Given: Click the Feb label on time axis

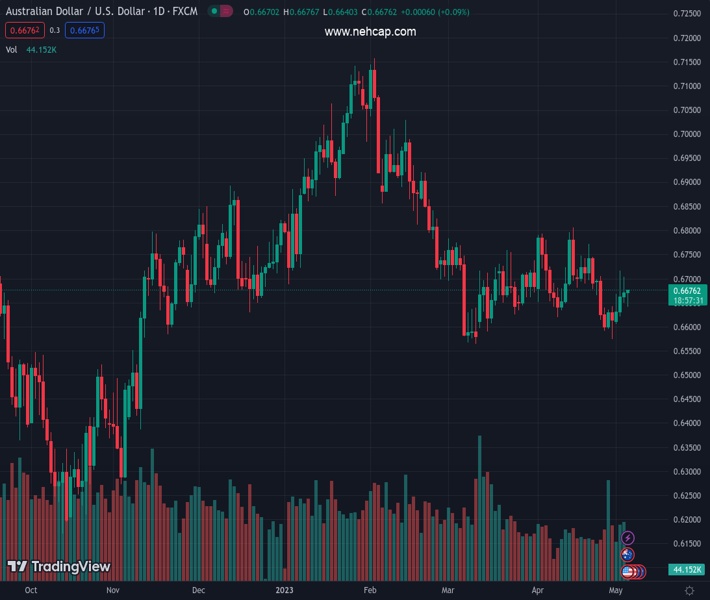Looking at the screenshot, I should tap(369, 591).
